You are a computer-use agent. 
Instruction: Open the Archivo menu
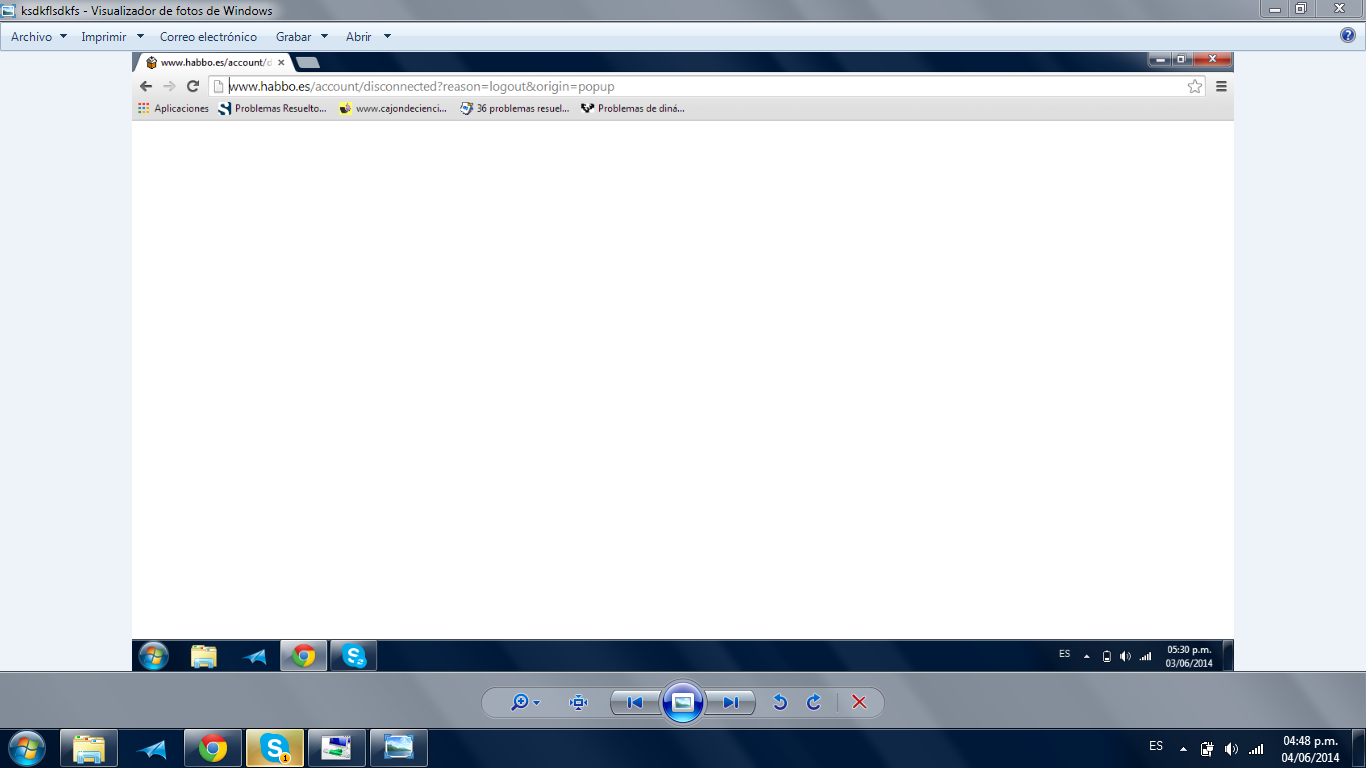[31, 37]
